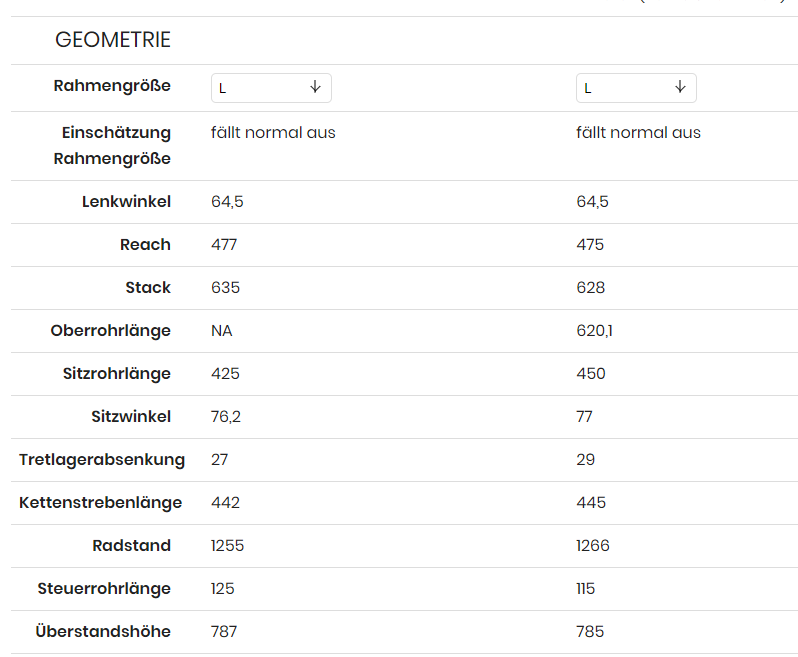Click the Tretlagerabsenkung row label

pyautogui.click(x=102, y=460)
